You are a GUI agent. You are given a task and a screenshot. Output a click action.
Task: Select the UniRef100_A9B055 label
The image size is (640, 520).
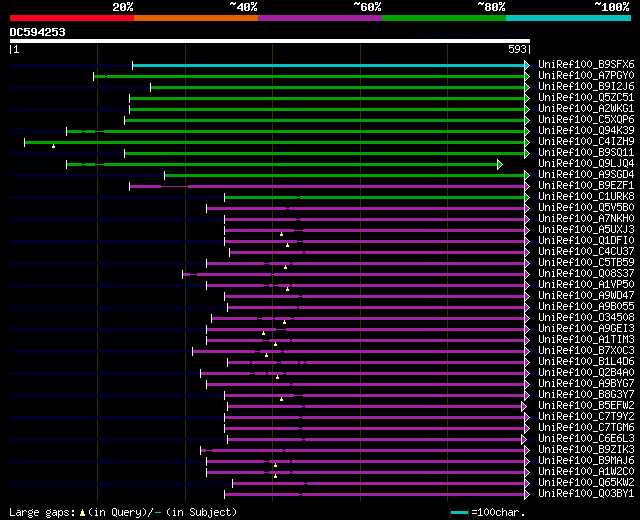tap(586, 307)
